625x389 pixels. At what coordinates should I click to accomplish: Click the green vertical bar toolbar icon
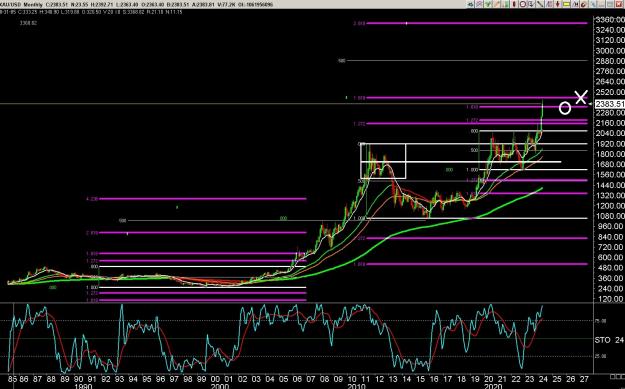(505, 4)
